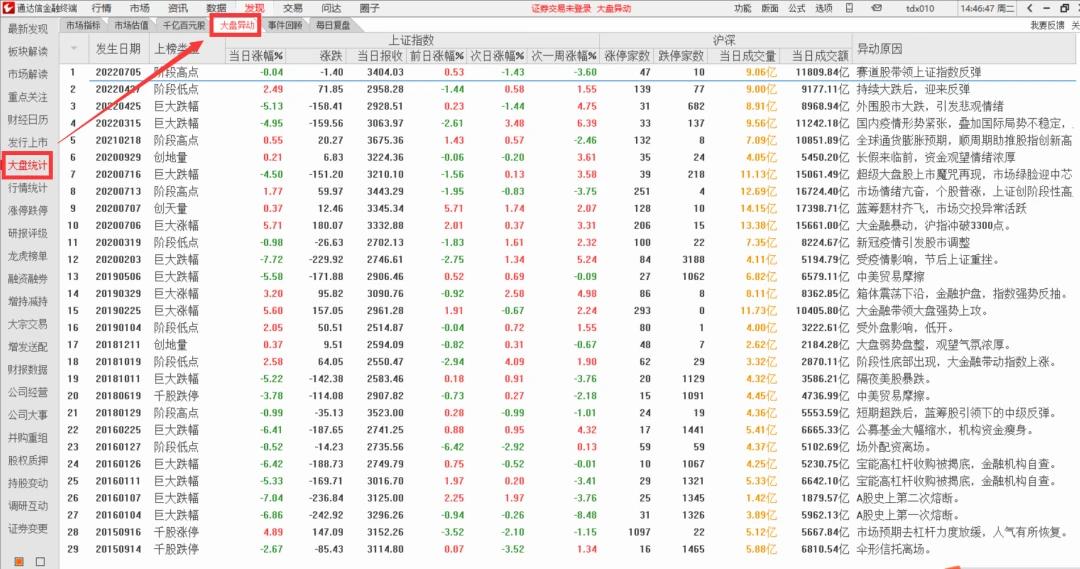Screen dimensions: 1080x569
Task: Select 大宗交易 in the sidebar
Action: 28,324
